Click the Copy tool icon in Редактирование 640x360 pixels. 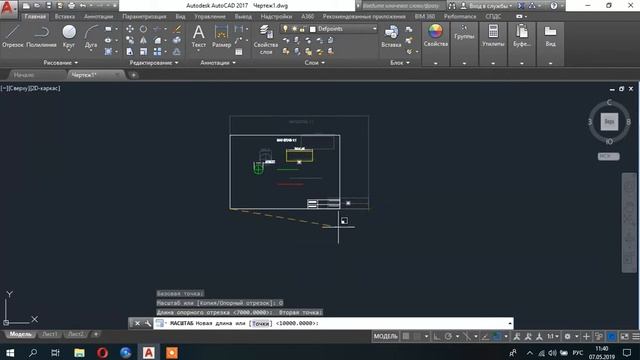point(130,40)
